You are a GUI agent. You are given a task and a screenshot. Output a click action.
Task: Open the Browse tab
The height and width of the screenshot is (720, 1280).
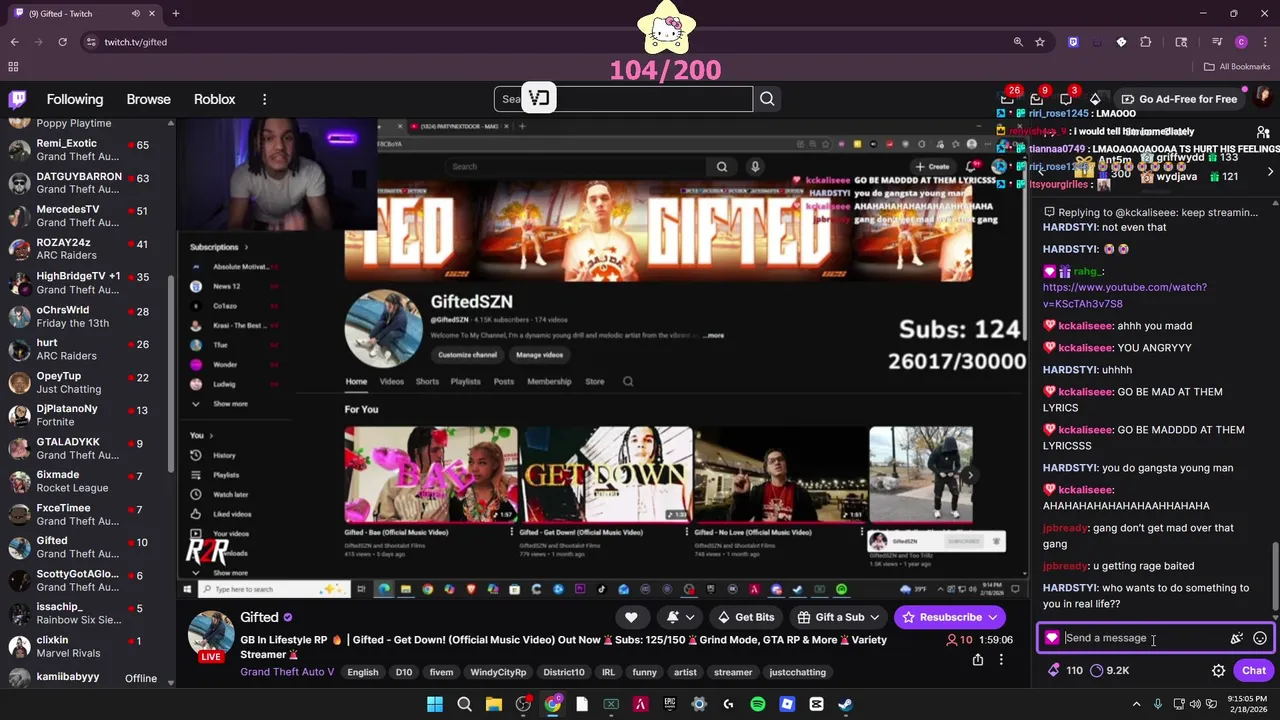[x=148, y=99]
